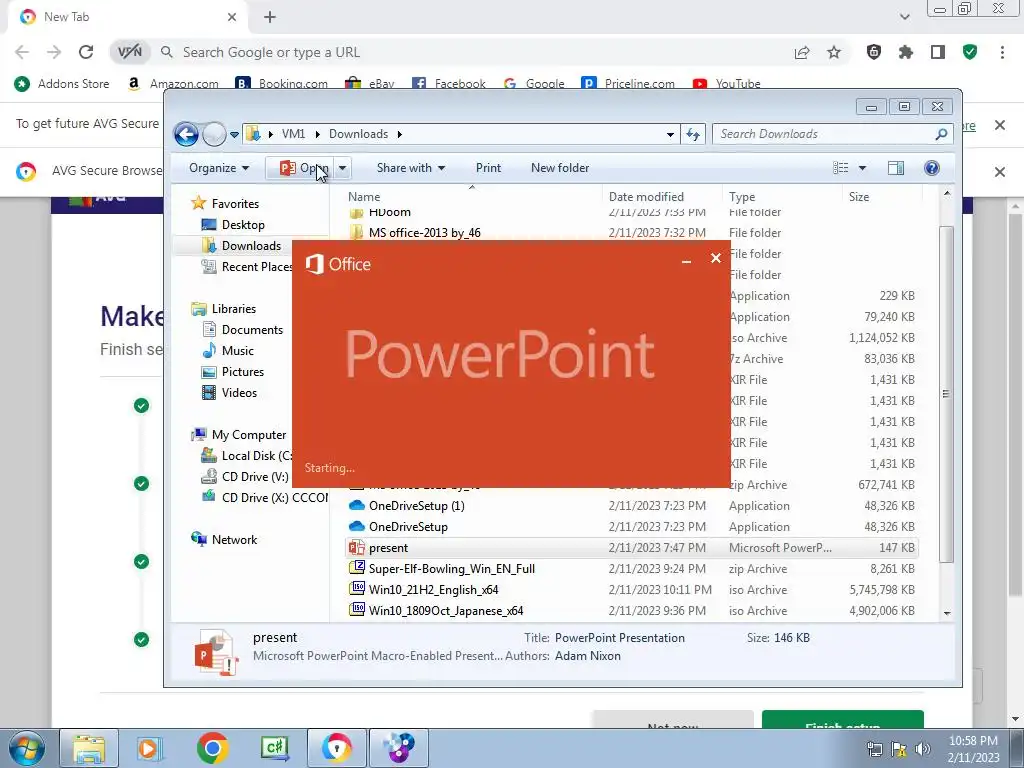The width and height of the screenshot is (1024, 768).
Task: Open Addons Store bookmark
Action: point(62,84)
